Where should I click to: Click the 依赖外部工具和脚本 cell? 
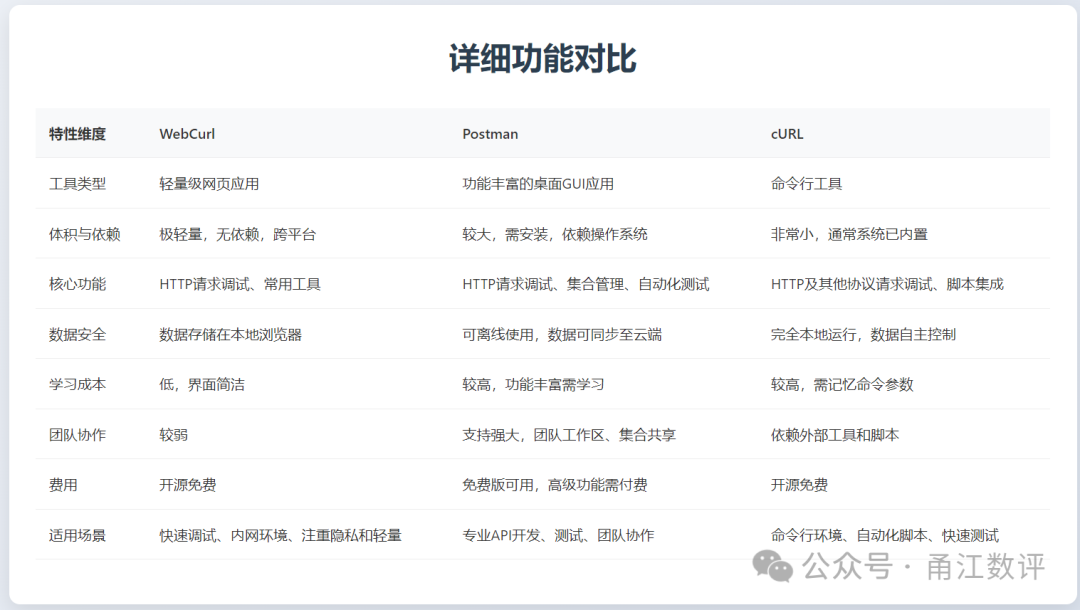[x=835, y=435]
